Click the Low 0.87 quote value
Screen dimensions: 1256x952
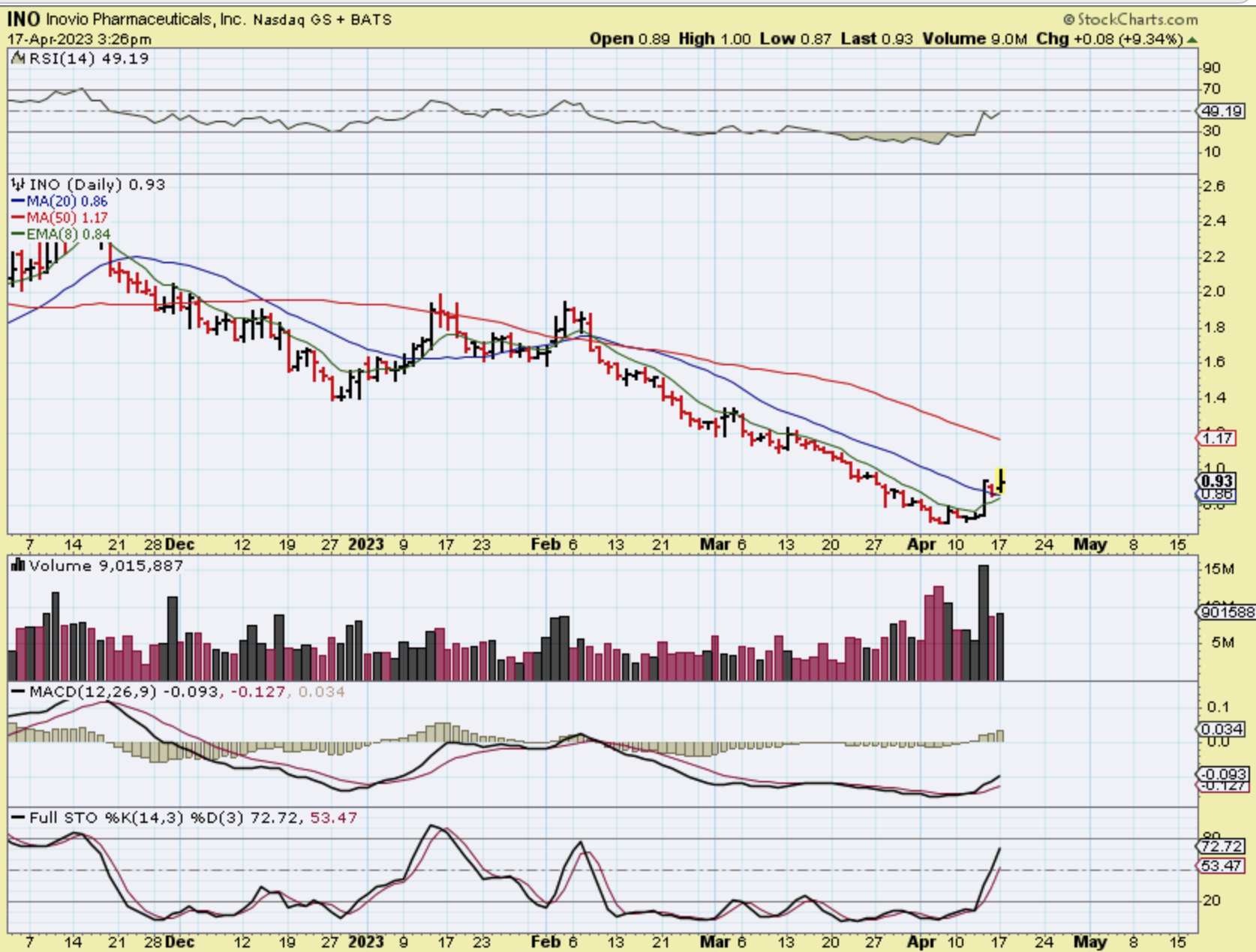coord(795,39)
